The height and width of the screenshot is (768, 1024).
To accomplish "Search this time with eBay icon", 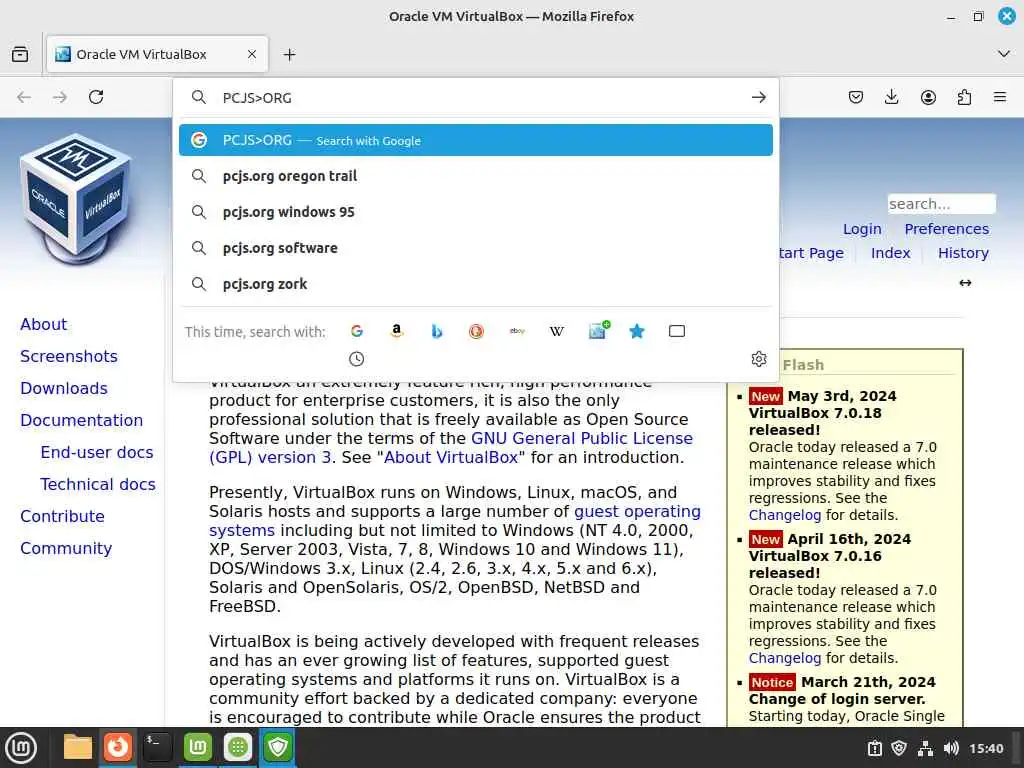I will [517, 331].
